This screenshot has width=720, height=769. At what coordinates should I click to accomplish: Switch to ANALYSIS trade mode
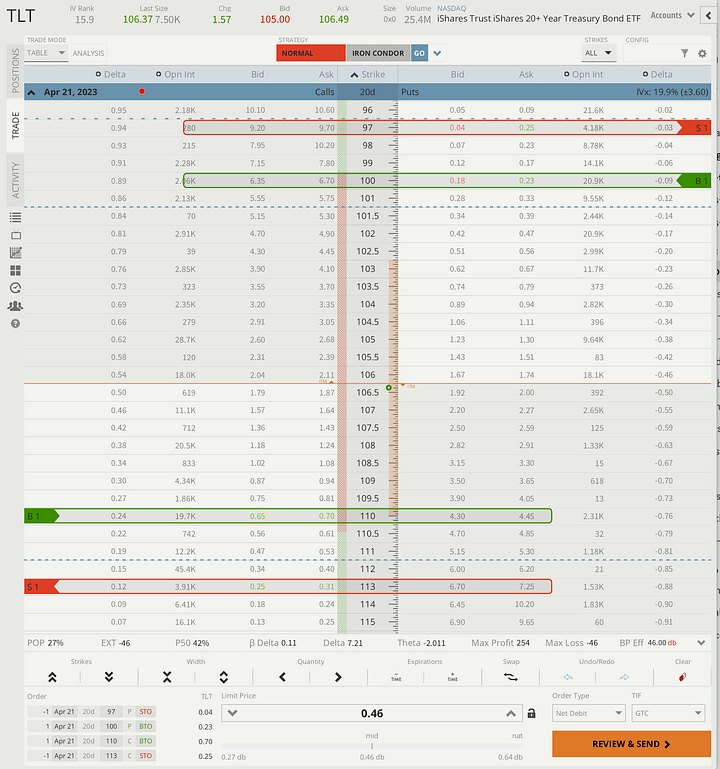pyautogui.click(x=88, y=53)
